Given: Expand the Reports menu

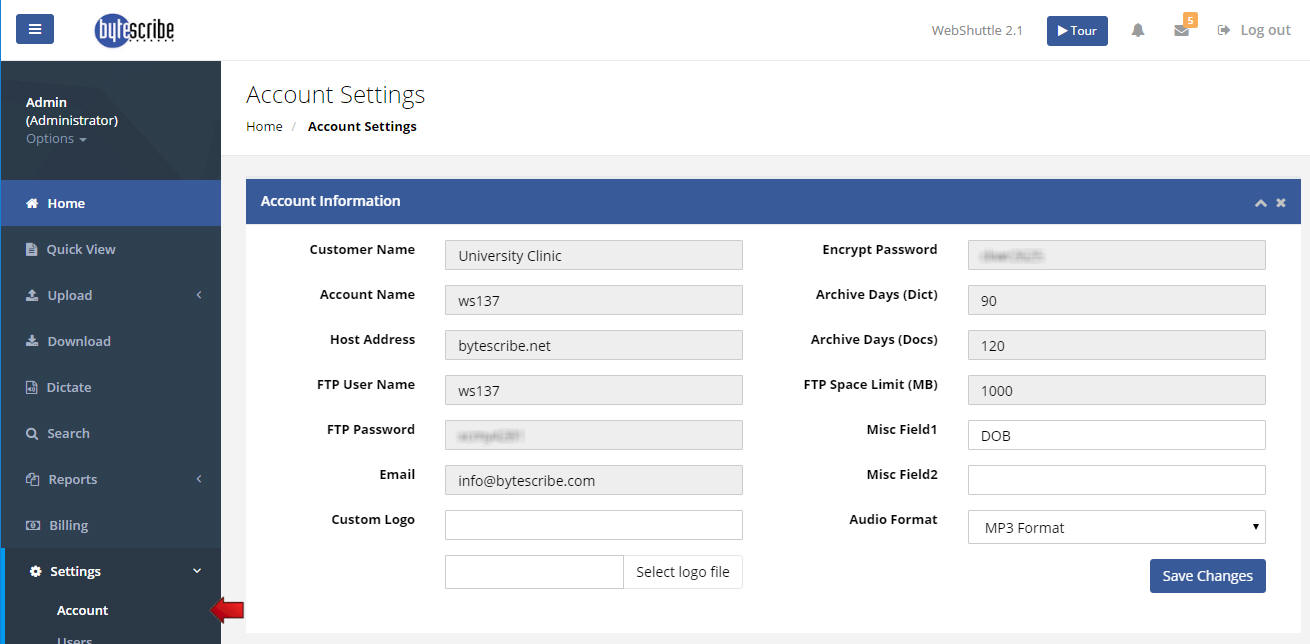Looking at the screenshot, I should tap(110, 479).
